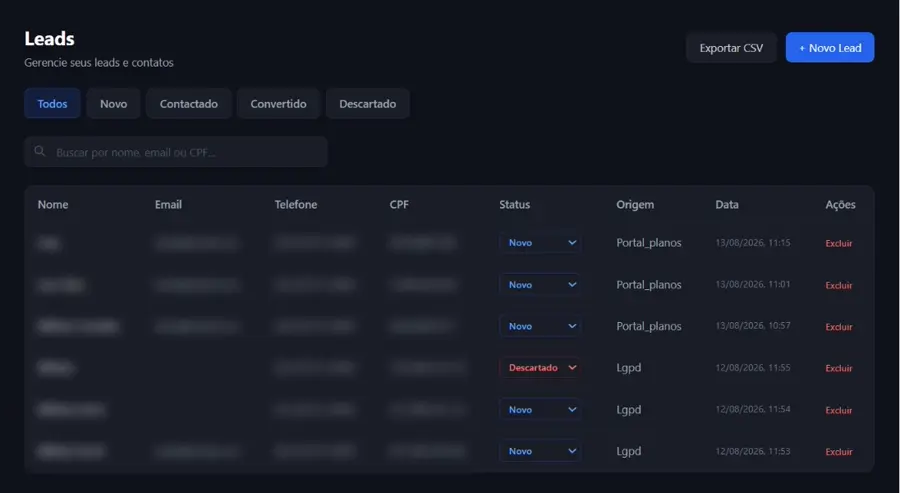Click the Telefone column header

coord(296,204)
